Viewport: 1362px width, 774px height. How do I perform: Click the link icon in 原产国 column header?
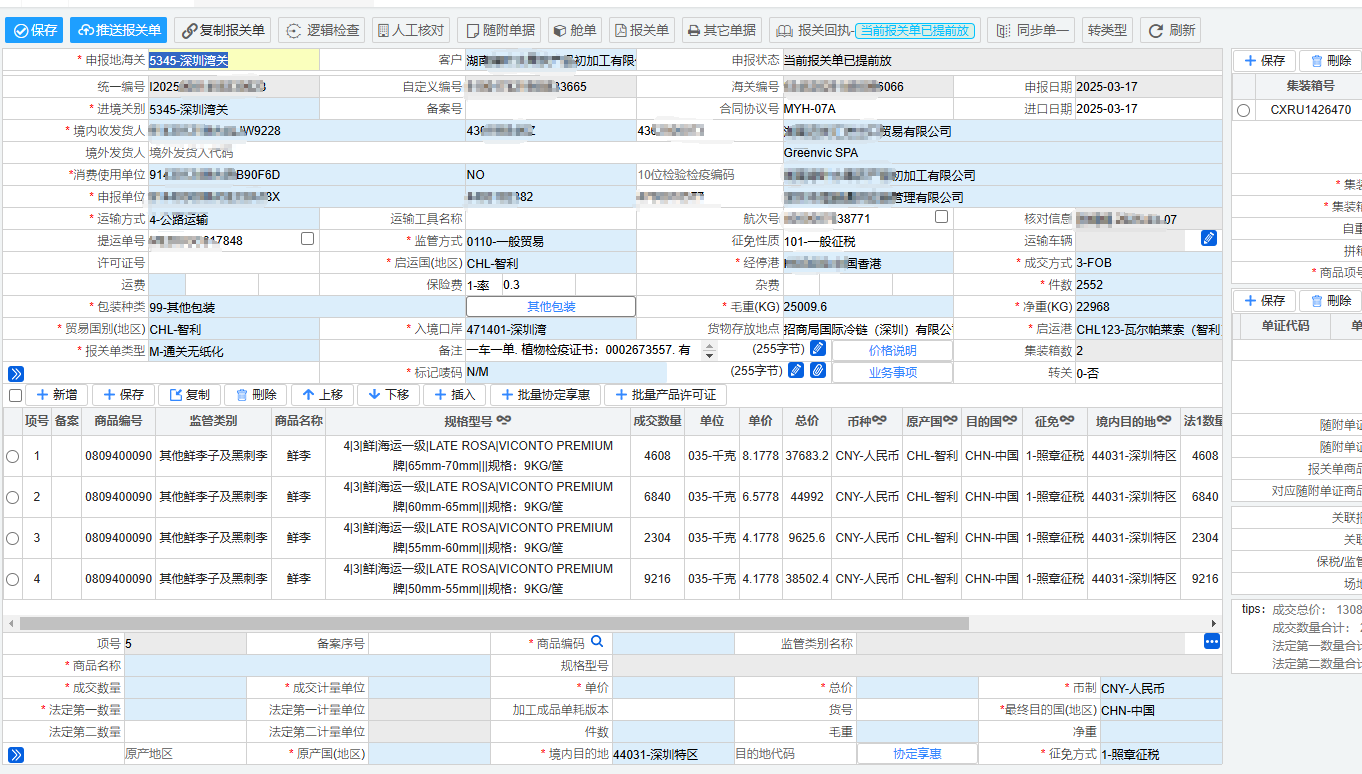(x=950, y=420)
